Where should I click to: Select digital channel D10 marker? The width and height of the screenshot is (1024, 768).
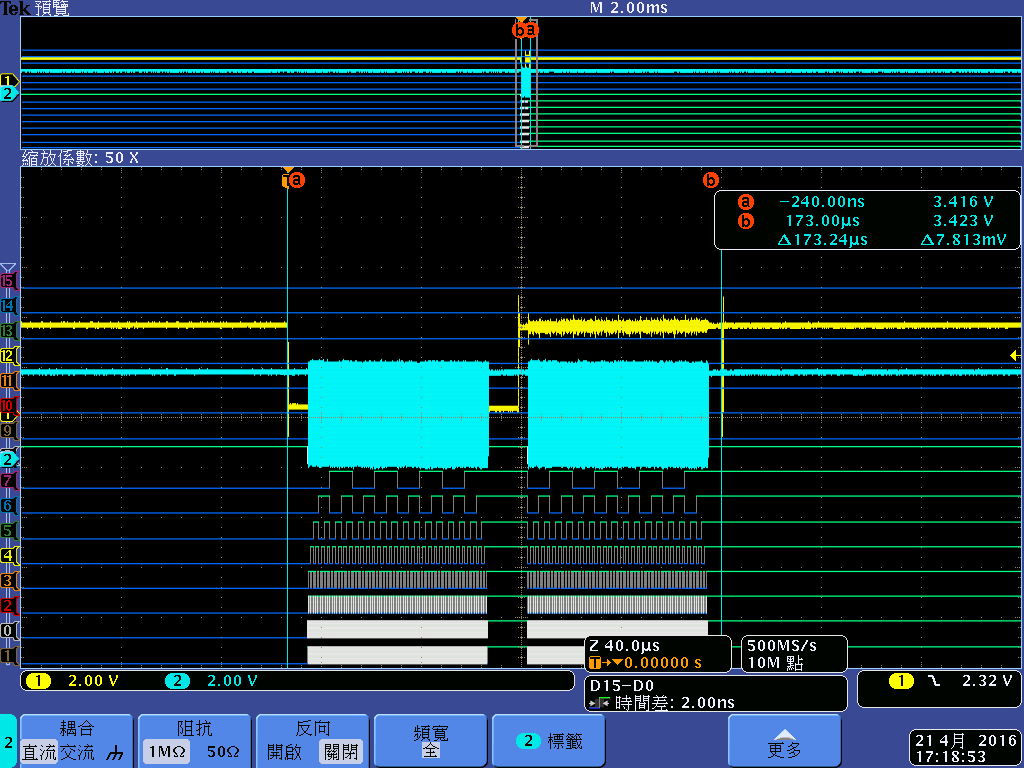tap(8, 406)
